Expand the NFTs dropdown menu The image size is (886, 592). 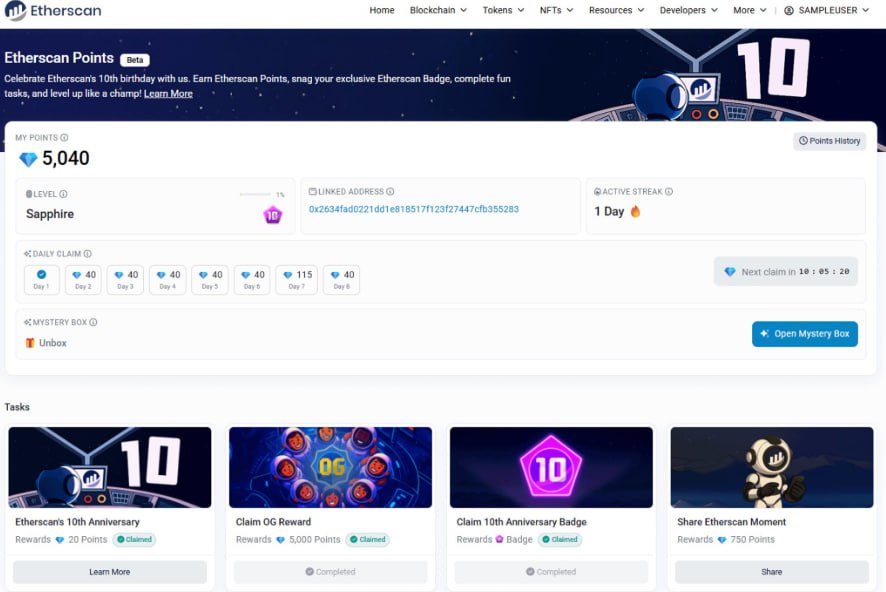tap(556, 10)
